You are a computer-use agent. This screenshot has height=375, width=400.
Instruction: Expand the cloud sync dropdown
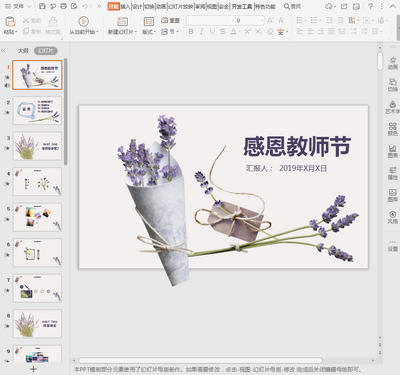tap(334, 7)
